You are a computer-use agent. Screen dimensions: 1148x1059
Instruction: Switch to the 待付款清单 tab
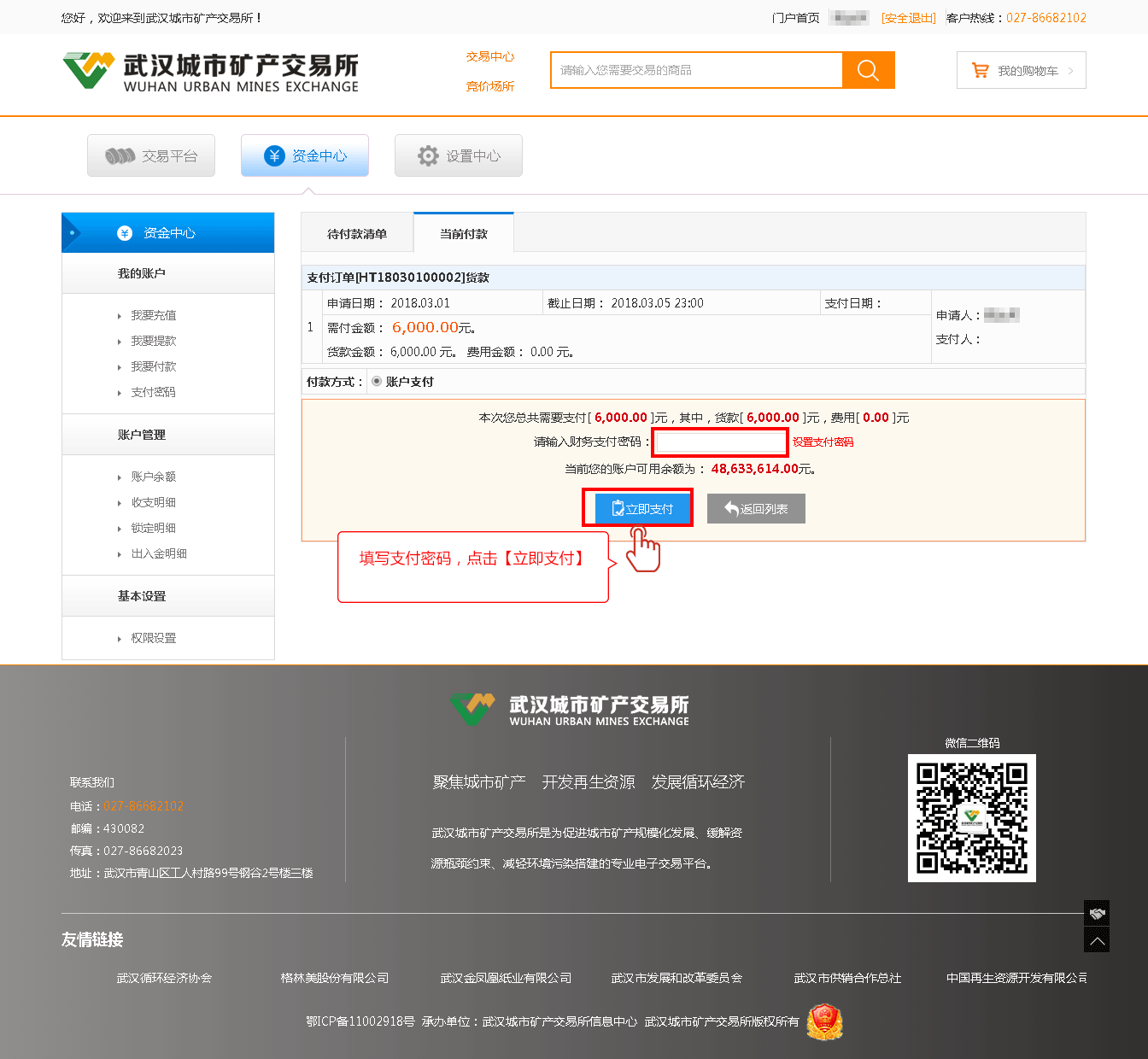(357, 233)
